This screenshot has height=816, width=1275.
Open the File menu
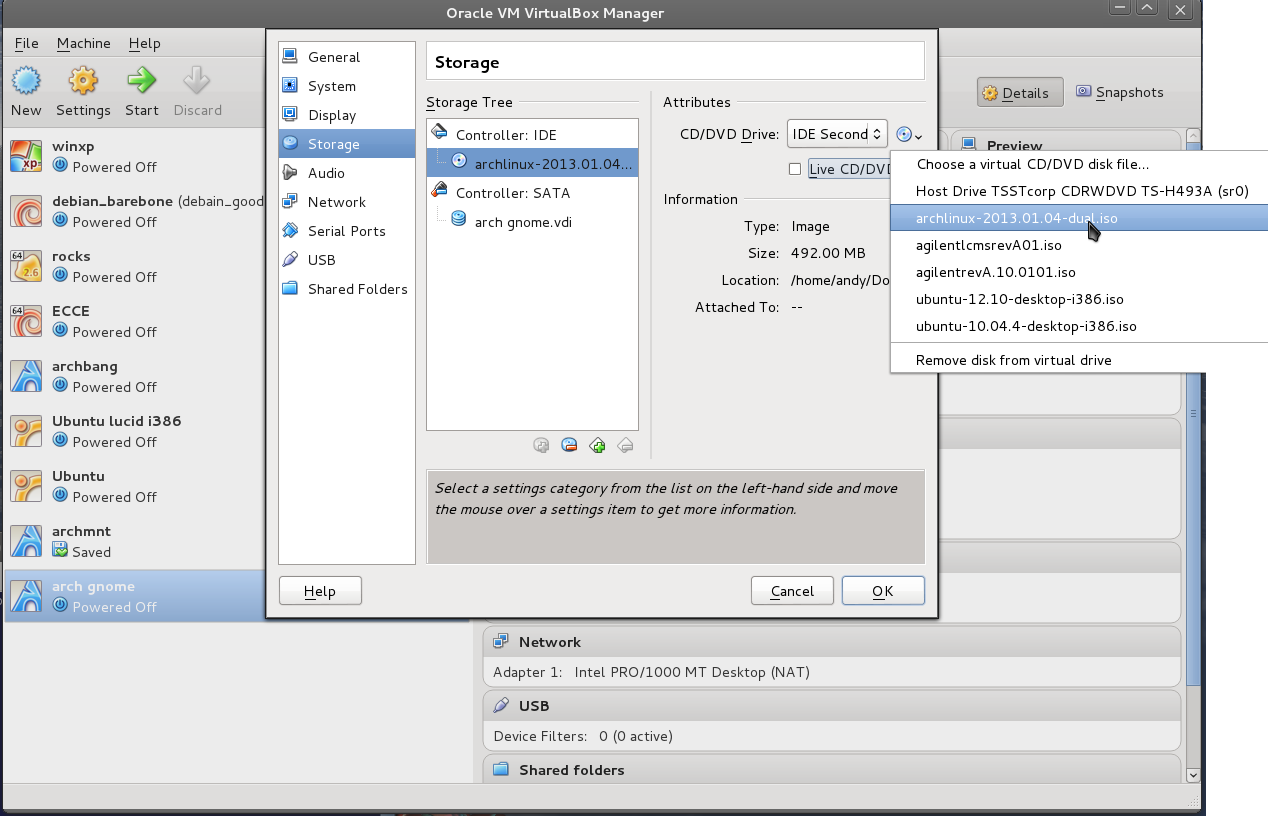tap(26, 43)
